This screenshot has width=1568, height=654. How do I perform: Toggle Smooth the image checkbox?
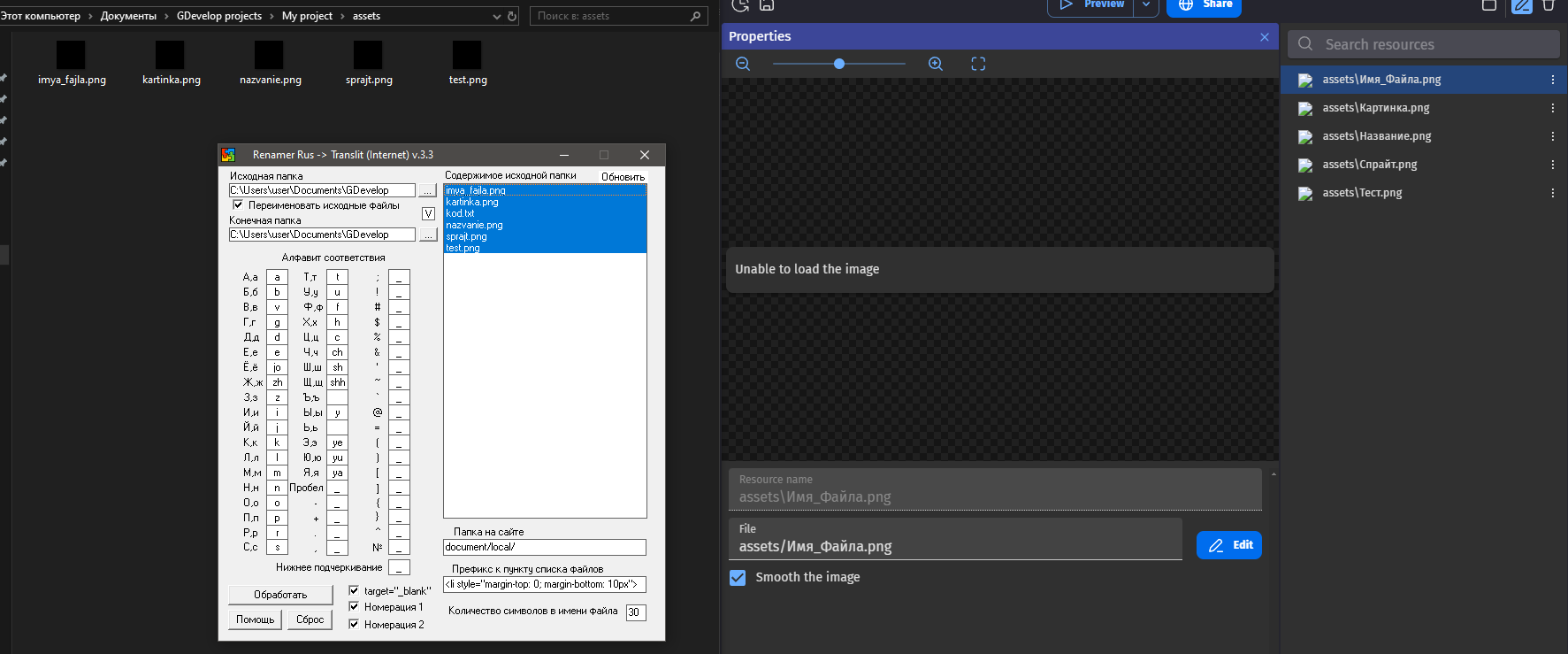click(738, 577)
